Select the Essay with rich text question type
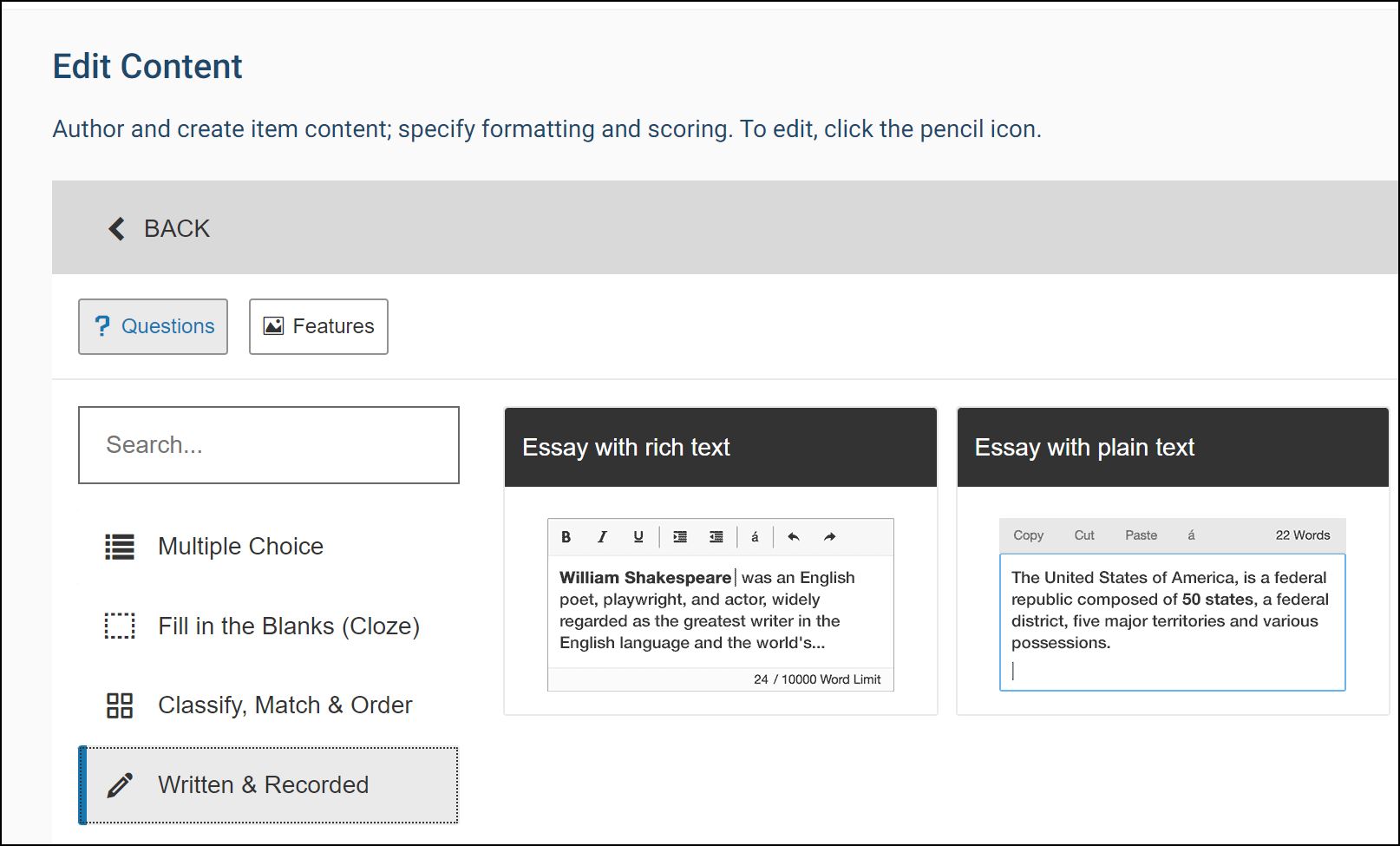The height and width of the screenshot is (846, 1400). click(720, 448)
